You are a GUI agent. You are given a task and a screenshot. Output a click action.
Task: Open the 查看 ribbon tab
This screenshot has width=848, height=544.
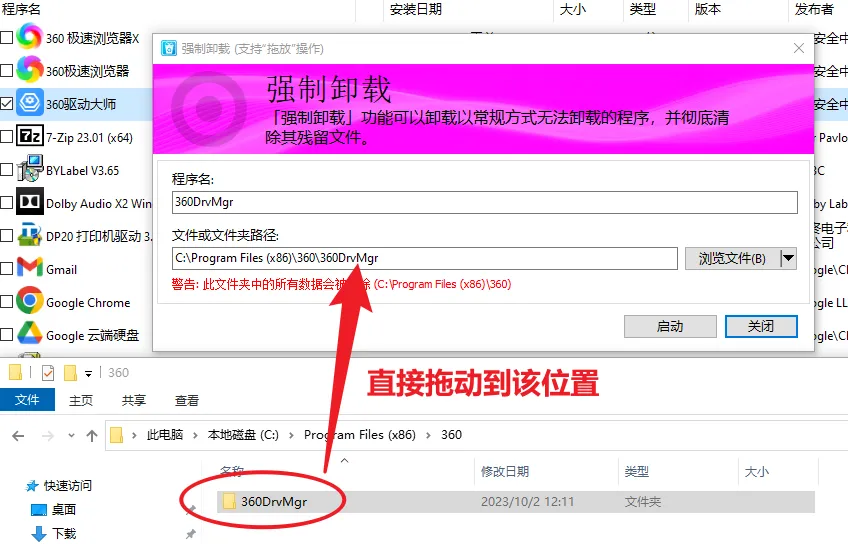[x=187, y=400]
